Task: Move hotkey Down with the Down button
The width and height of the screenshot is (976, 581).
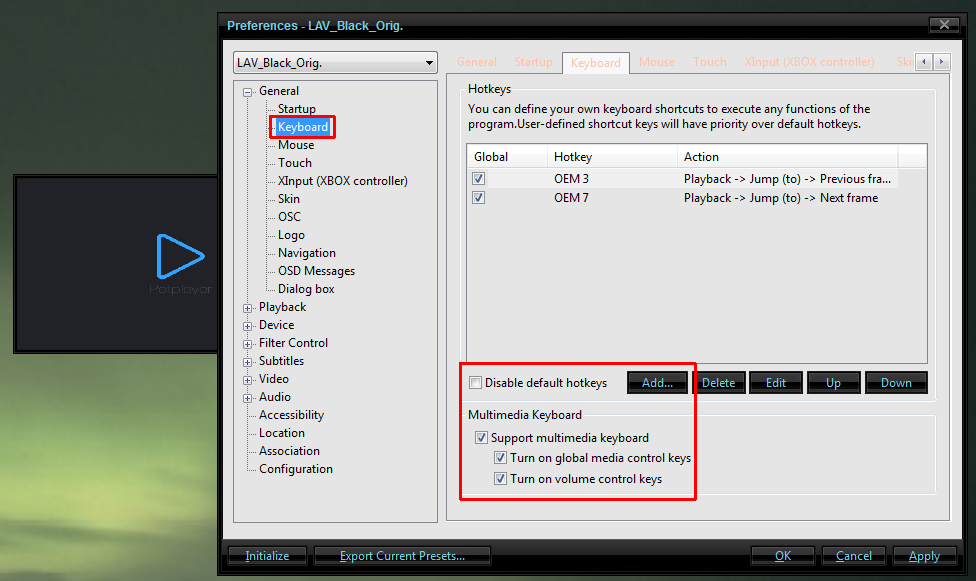Action: [896, 383]
